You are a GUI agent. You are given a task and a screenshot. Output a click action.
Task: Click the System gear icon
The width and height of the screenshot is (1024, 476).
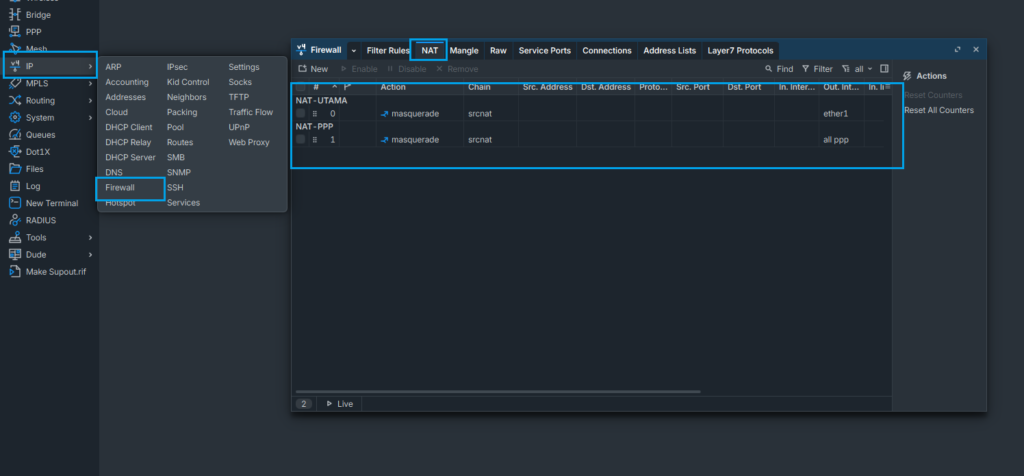click(14, 118)
